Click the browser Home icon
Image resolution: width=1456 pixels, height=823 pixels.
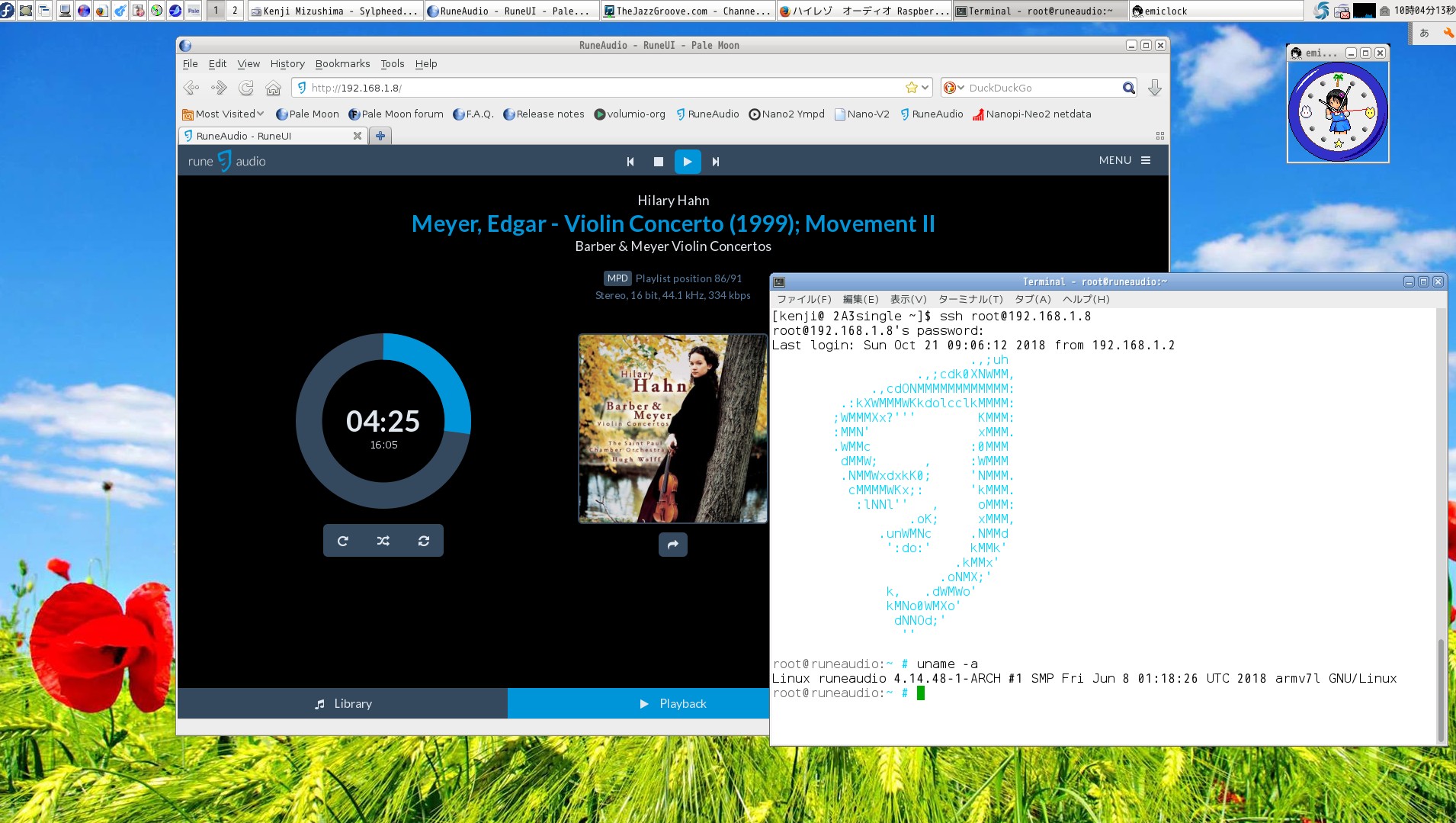coord(273,88)
